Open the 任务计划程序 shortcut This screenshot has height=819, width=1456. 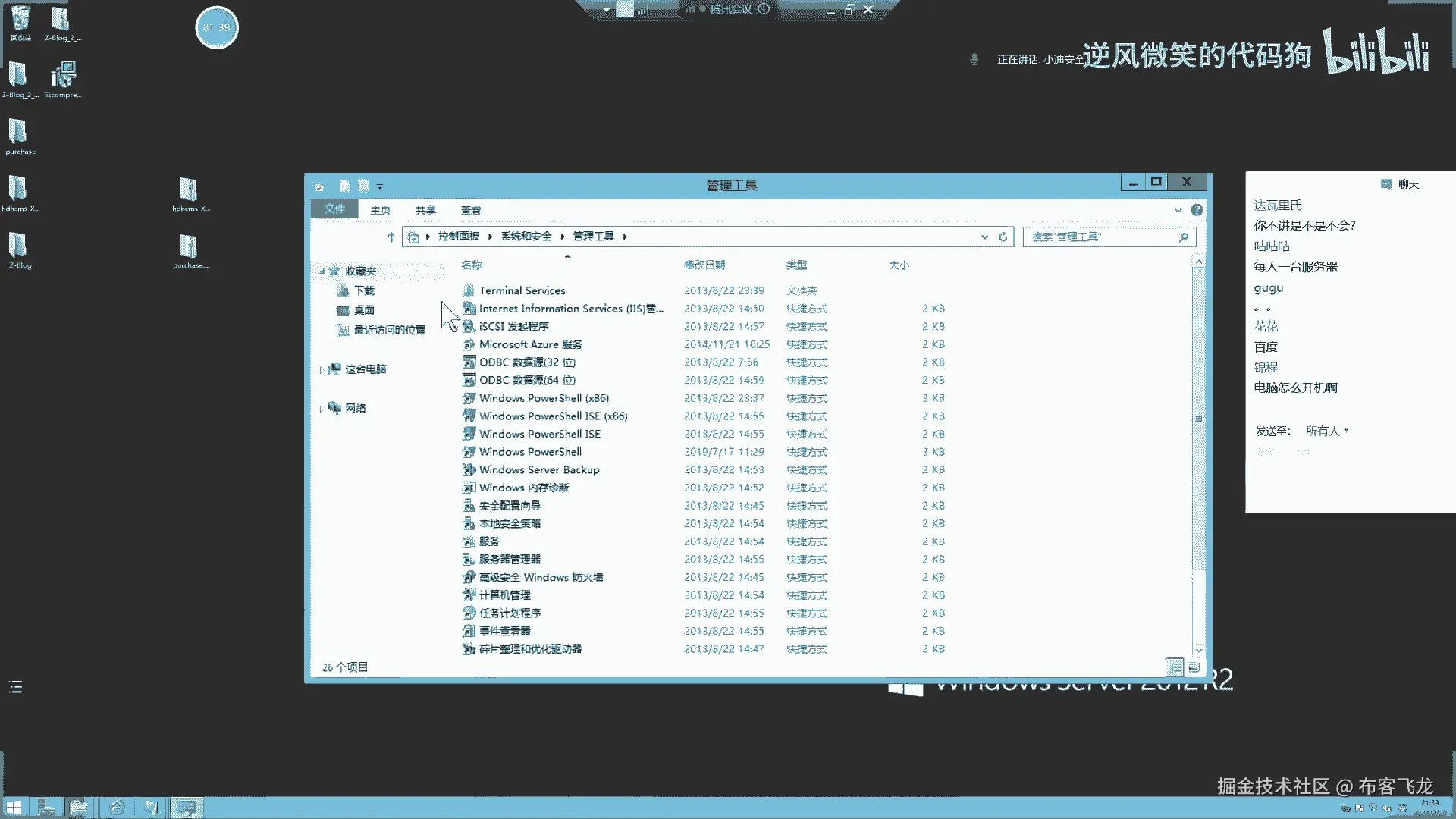[x=509, y=613]
